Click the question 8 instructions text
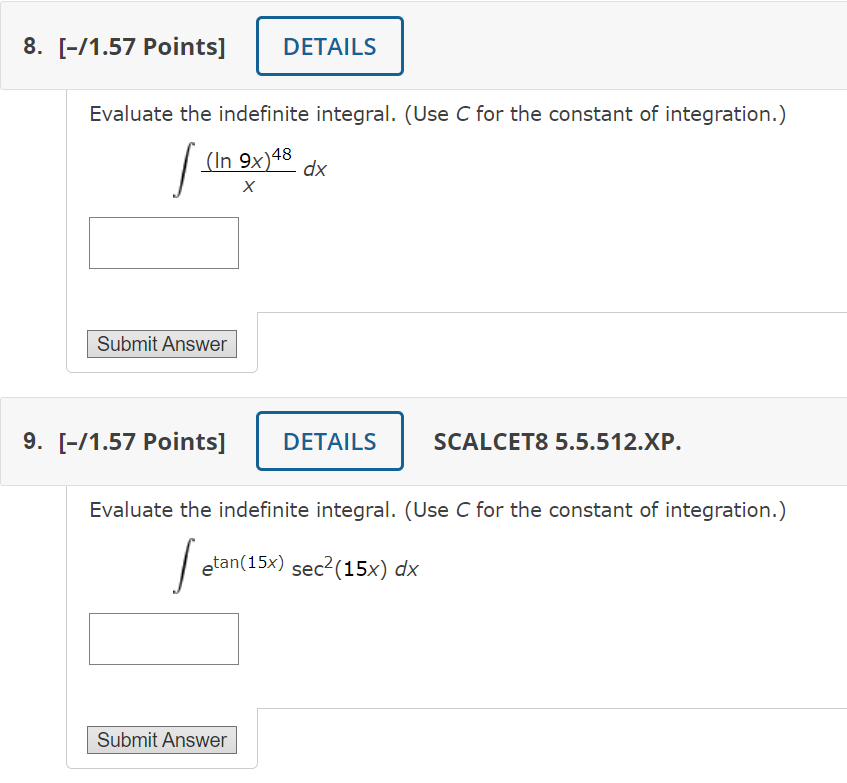 (437, 114)
